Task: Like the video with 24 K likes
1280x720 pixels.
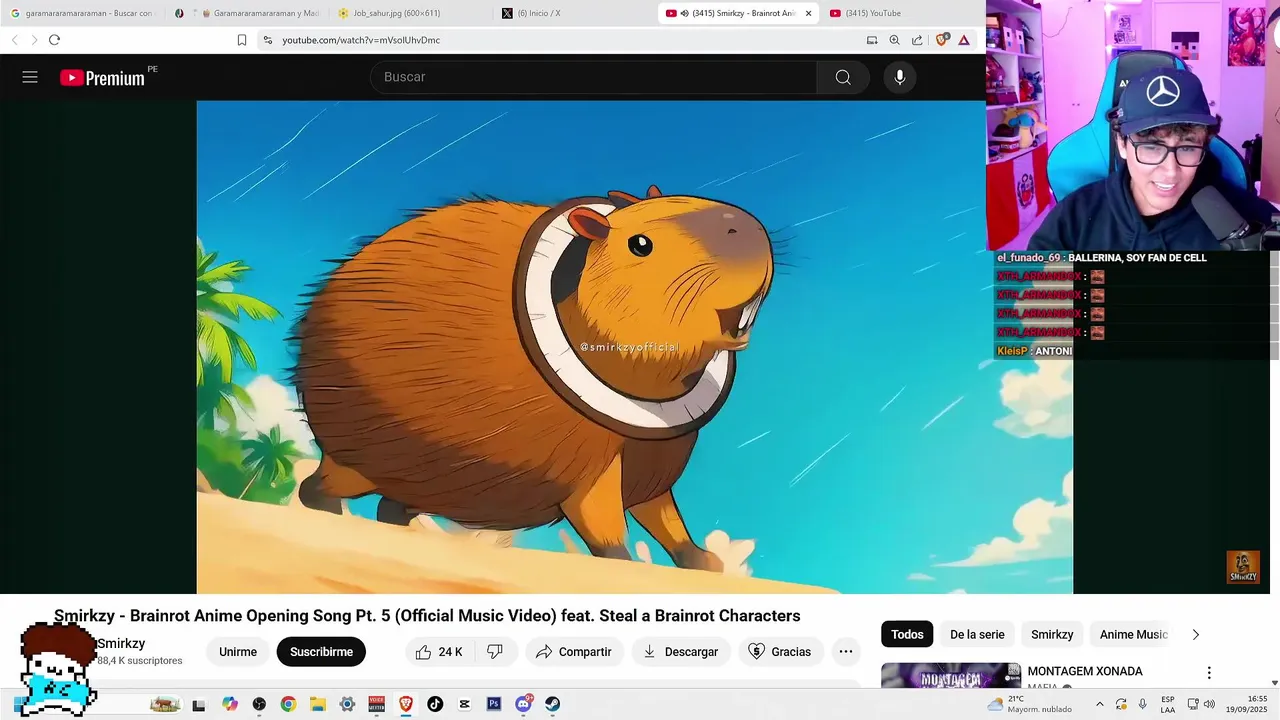Action: coord(440,652)
